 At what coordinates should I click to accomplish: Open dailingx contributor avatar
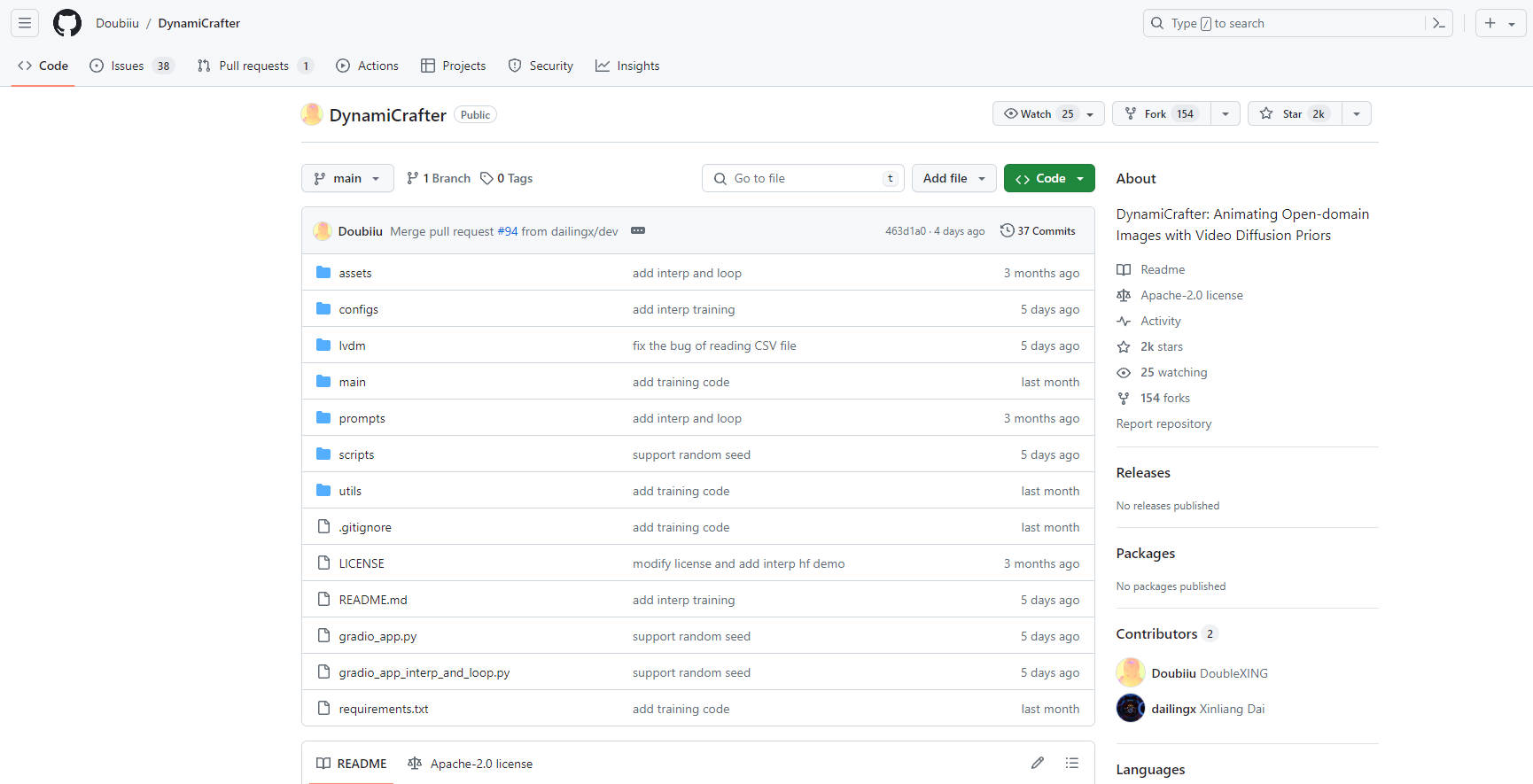click(1131, 708)
